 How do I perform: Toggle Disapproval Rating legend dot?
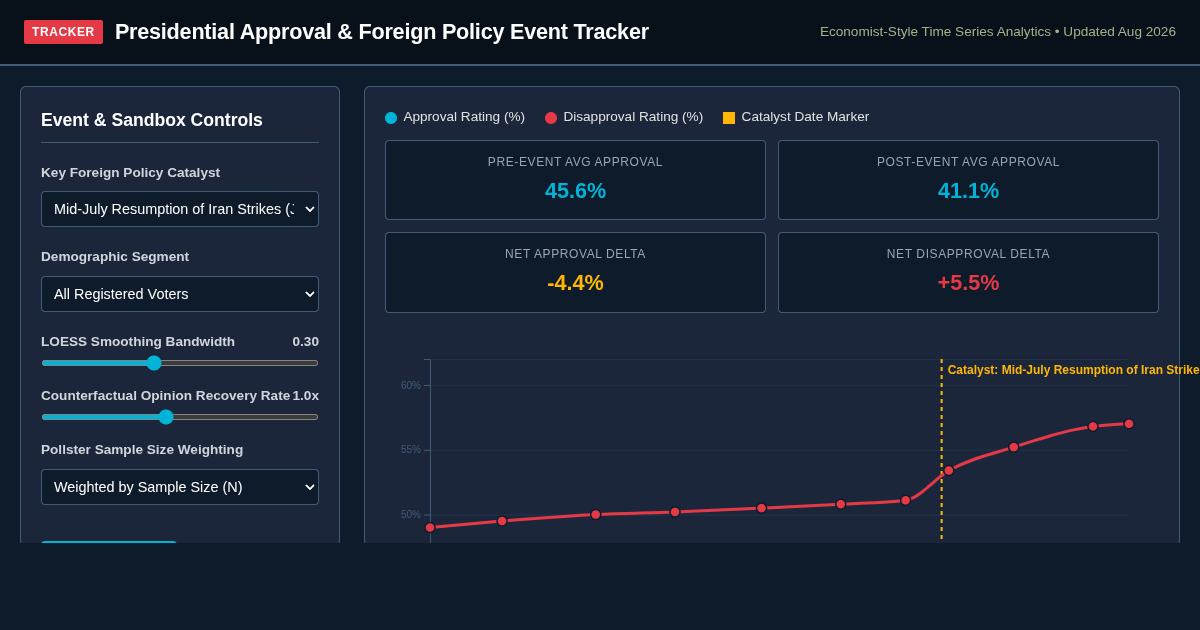pos(551,118)
